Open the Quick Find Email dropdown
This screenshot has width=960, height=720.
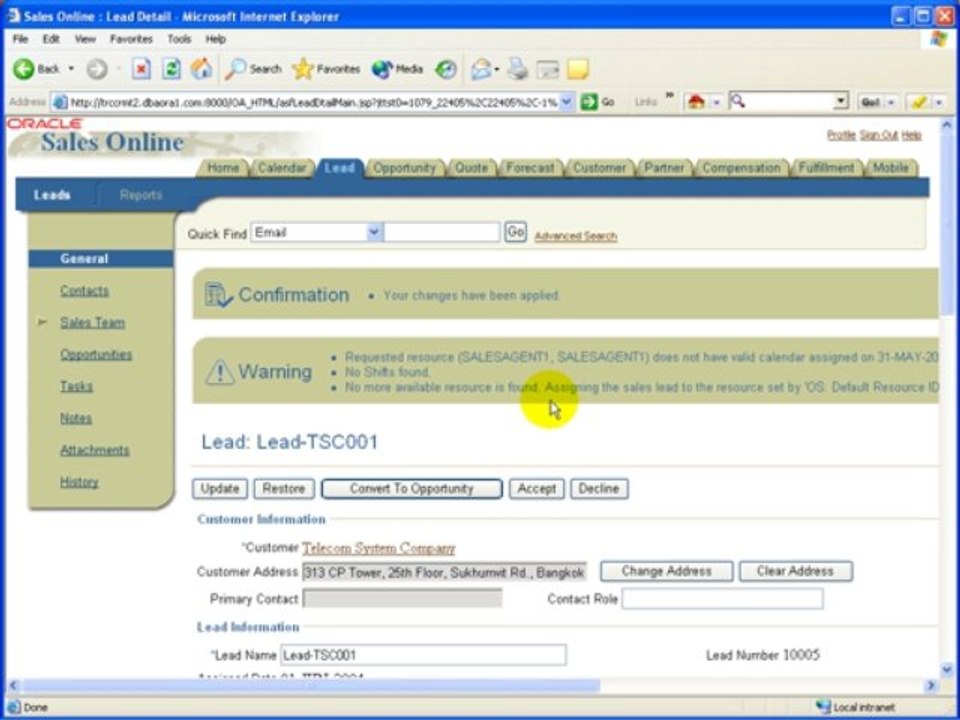(374, 232)
